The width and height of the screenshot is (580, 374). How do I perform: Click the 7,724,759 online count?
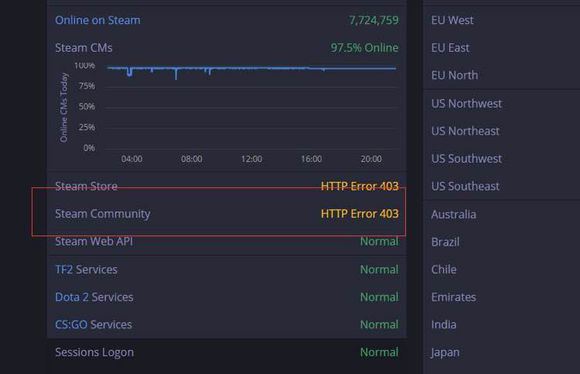pyautogui.click(x=374, y=20)
